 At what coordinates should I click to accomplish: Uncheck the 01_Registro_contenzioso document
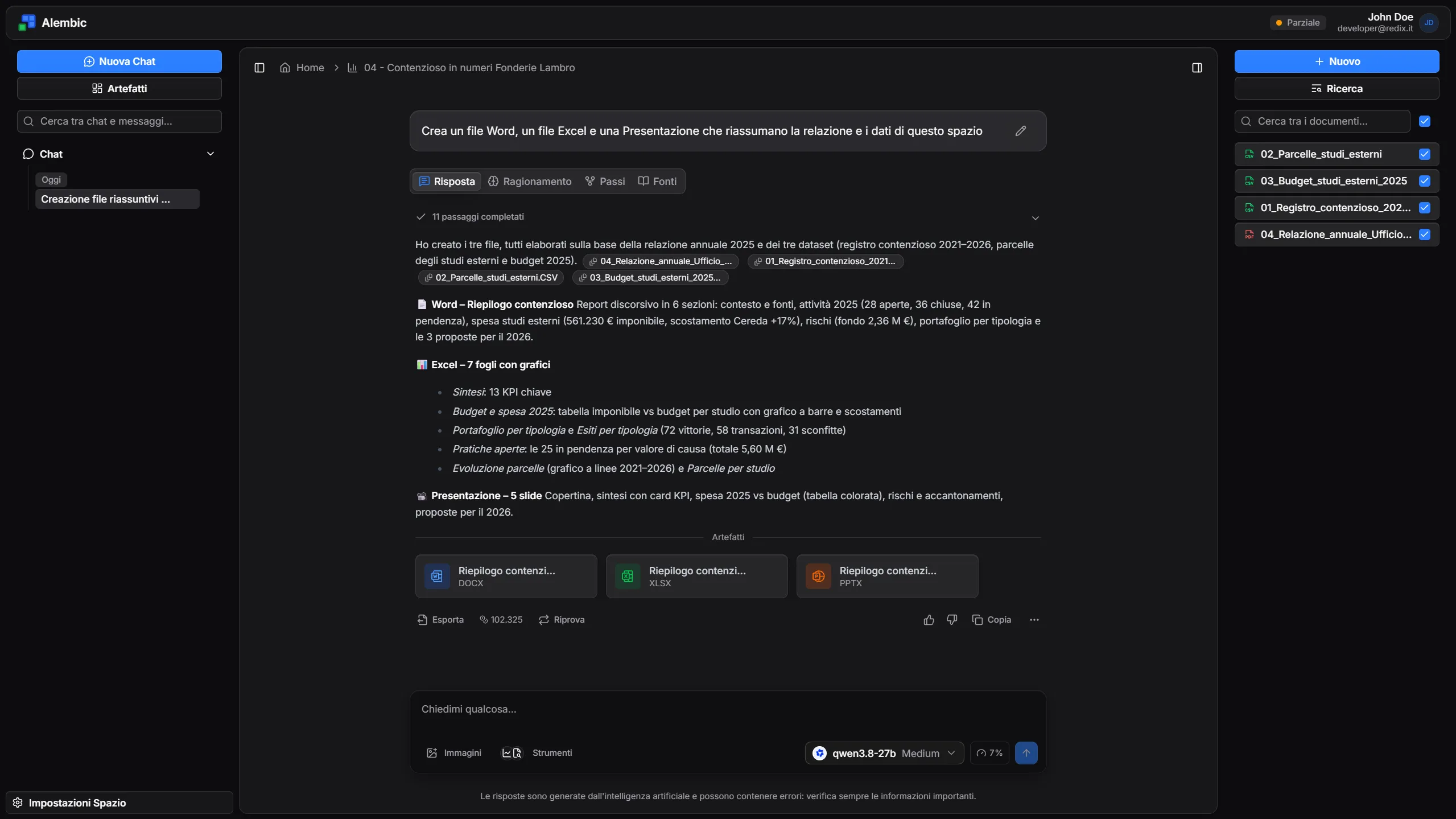[1425, 208]
